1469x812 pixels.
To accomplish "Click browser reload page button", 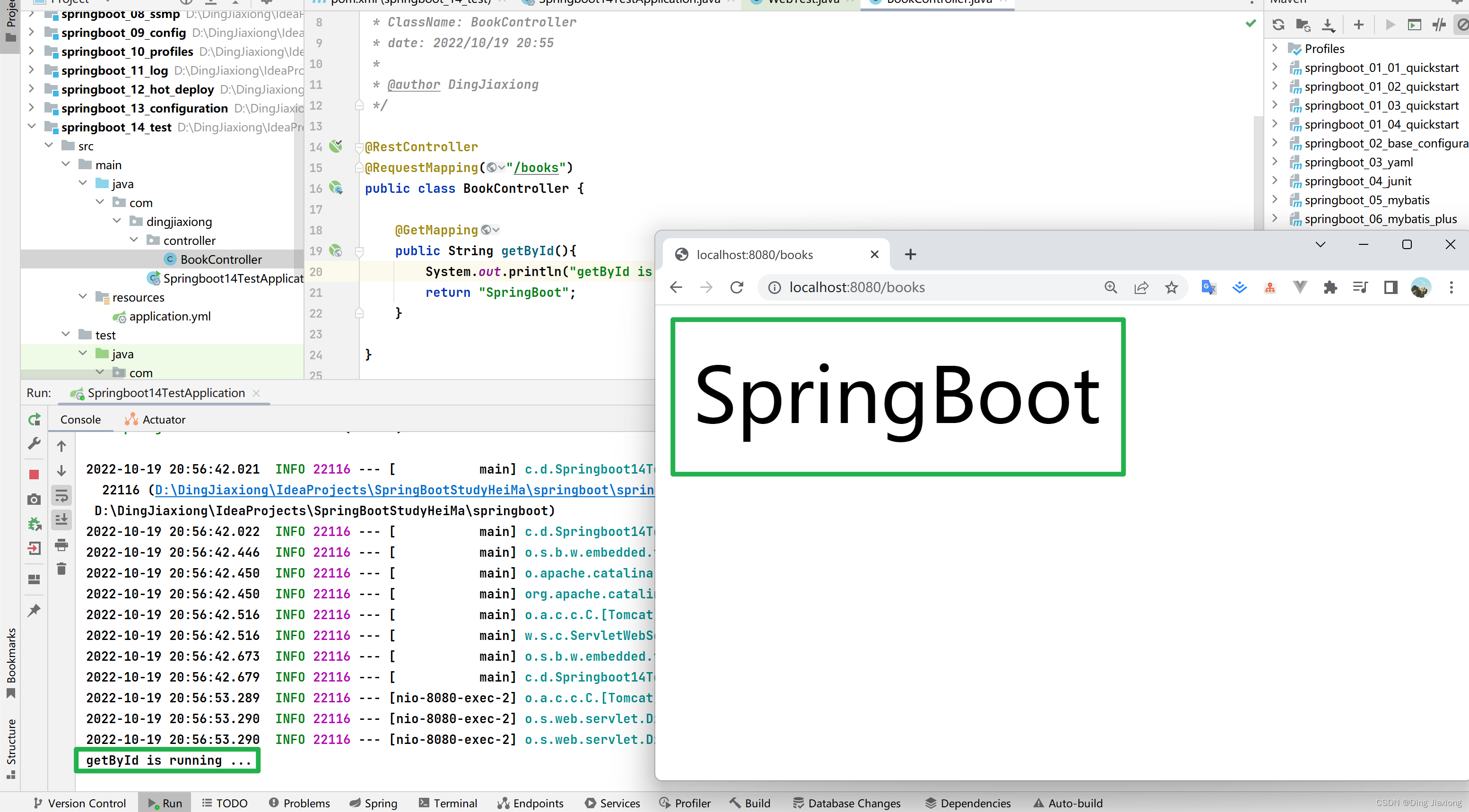I will [737, 287].
